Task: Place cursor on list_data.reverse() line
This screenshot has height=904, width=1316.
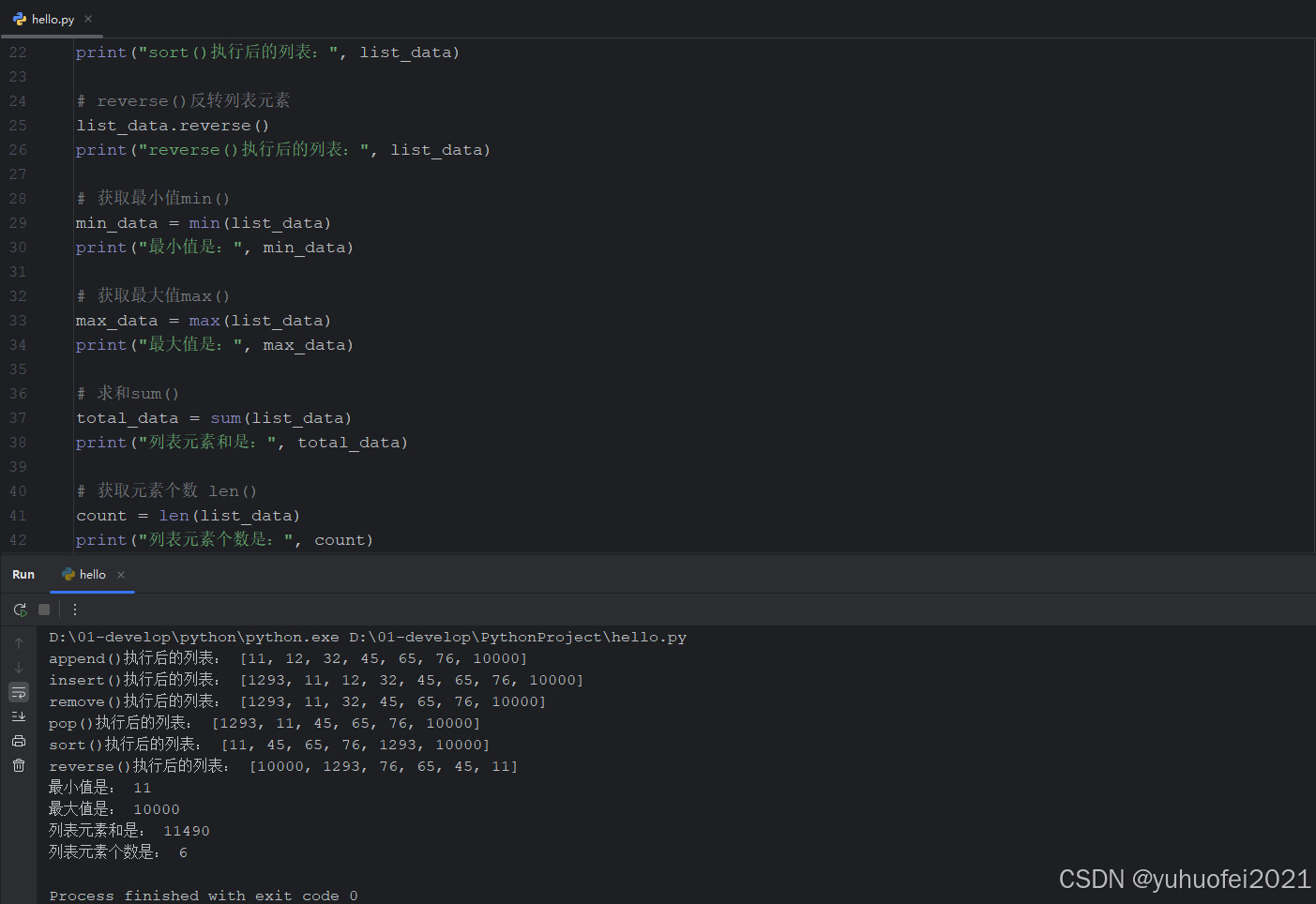Action: (173, 126)
